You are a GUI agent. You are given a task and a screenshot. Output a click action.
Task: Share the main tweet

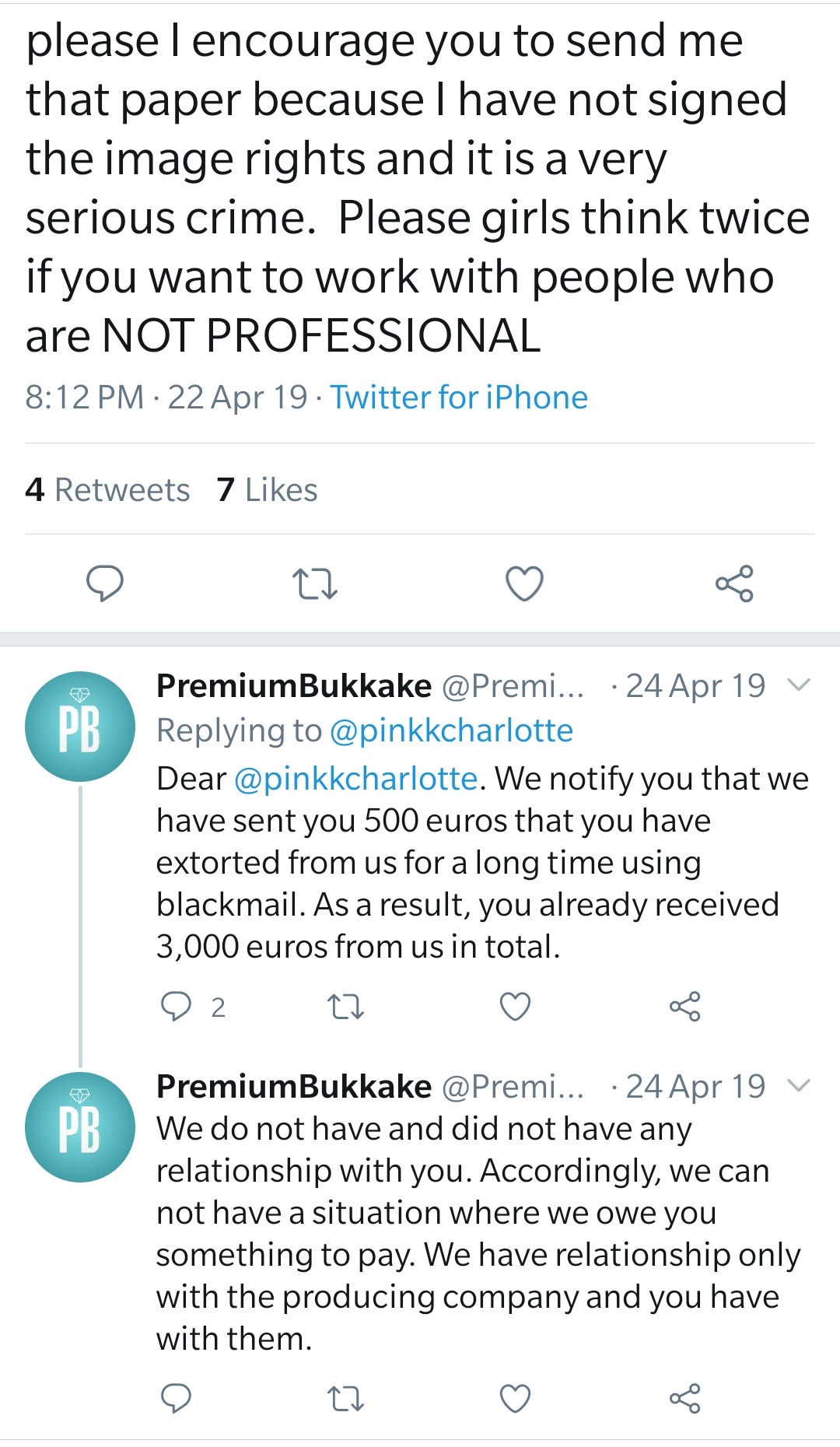[734, 583]
